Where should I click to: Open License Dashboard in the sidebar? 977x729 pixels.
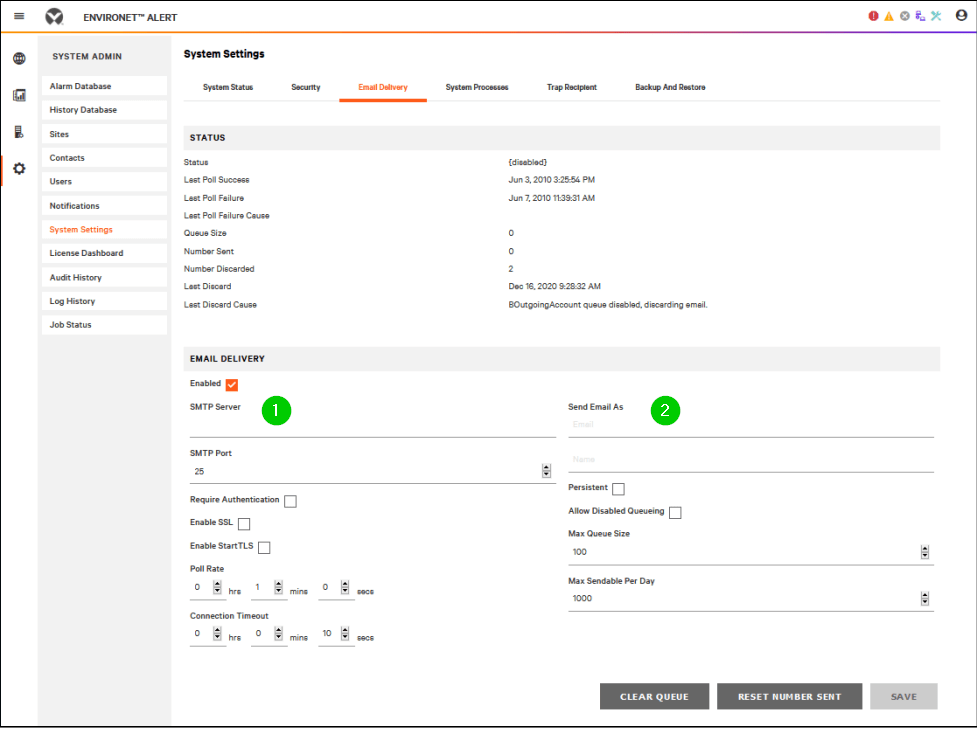104,253
